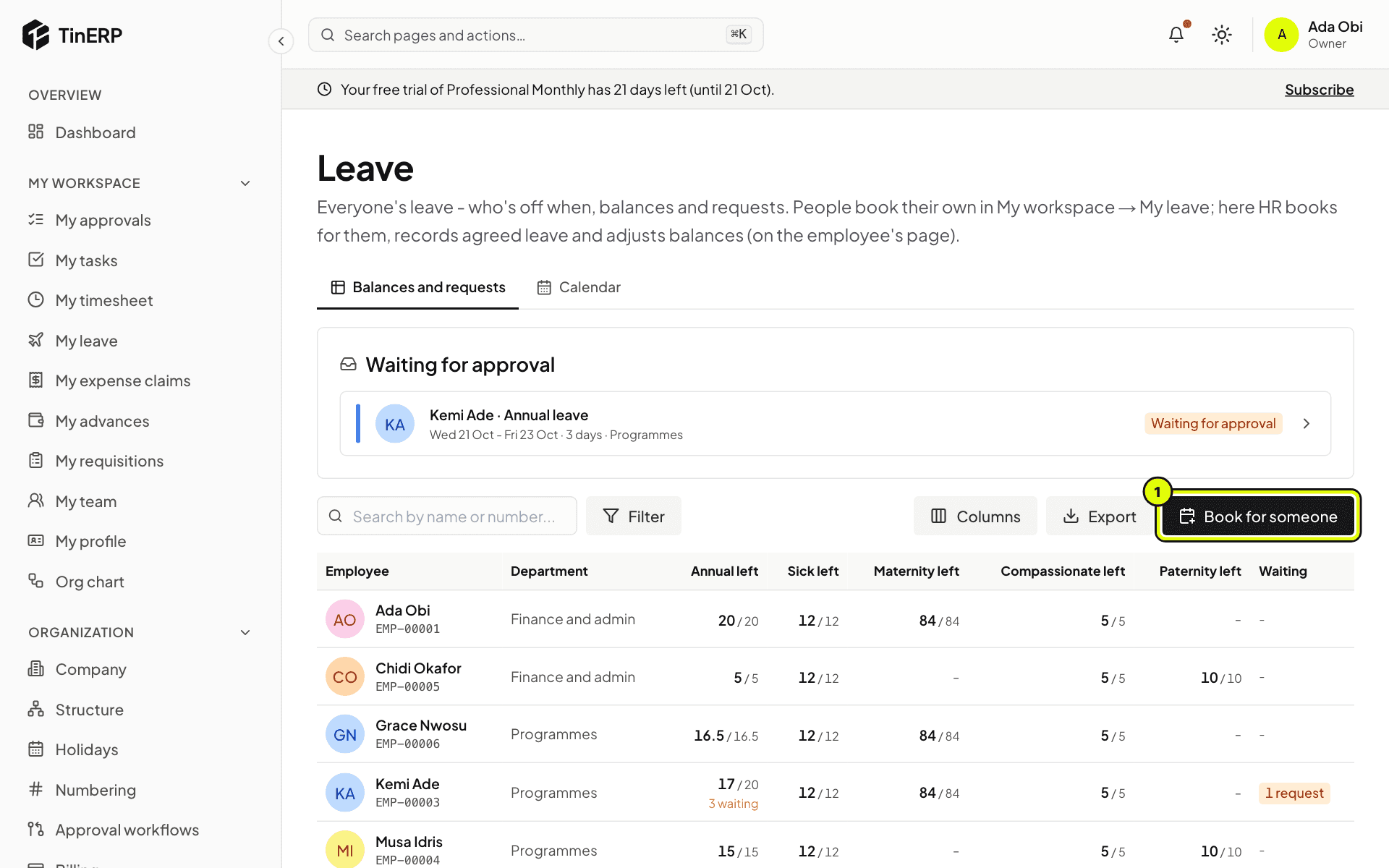The width and height of the screenshot is (1389, 868).
Task: Focus Search by name or number field
Action: point(447,516)
